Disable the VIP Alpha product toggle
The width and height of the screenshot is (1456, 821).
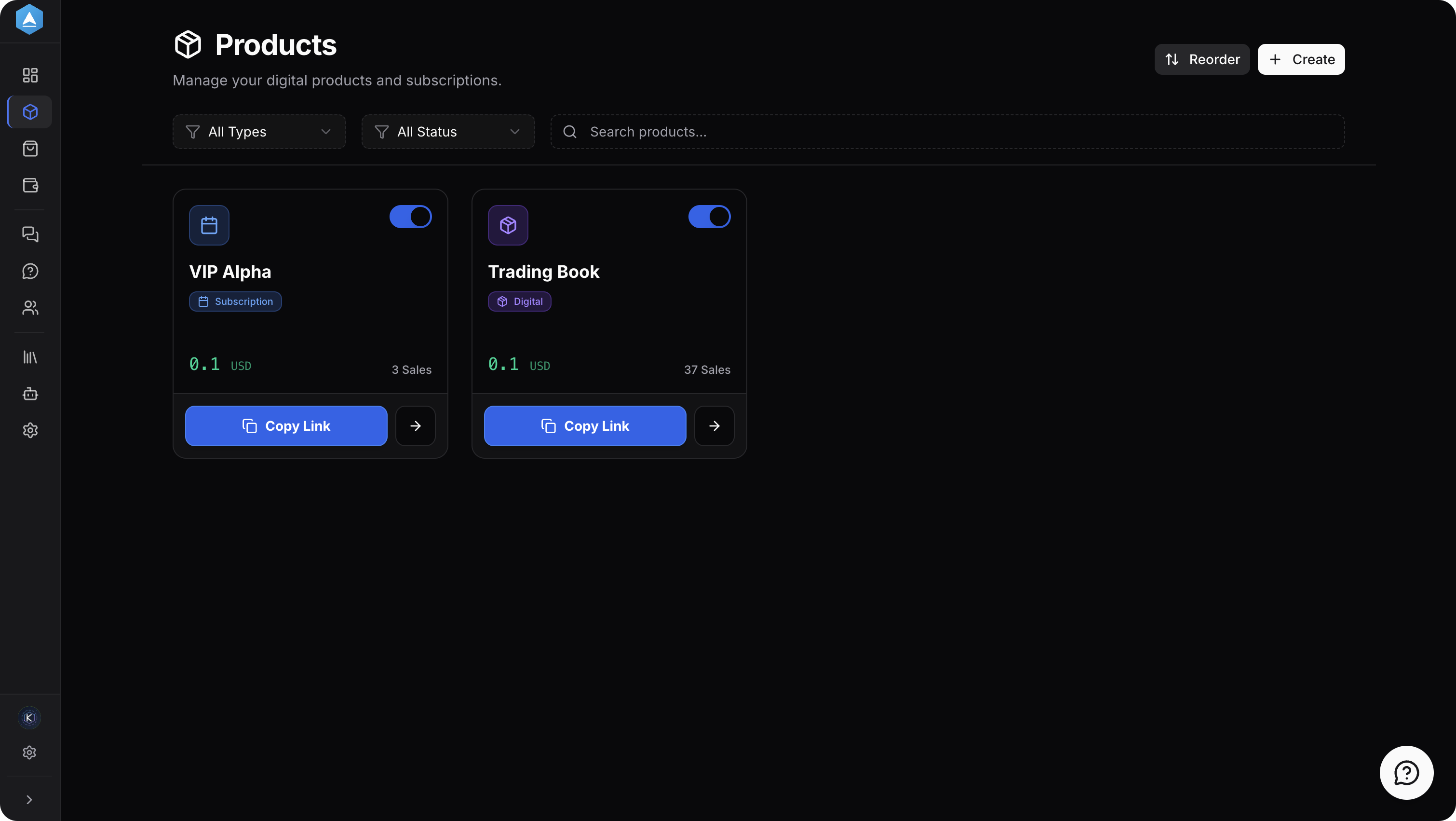pyautogui.click(x=410, y=217)
